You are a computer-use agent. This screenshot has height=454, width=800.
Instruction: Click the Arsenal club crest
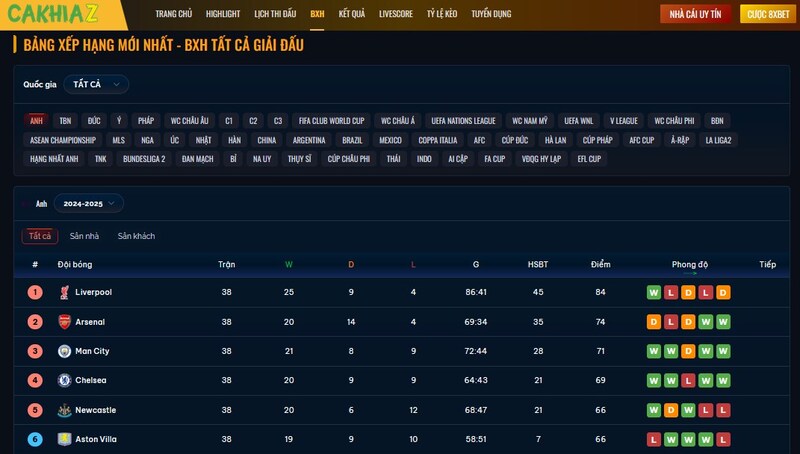[x=64, y=322]
